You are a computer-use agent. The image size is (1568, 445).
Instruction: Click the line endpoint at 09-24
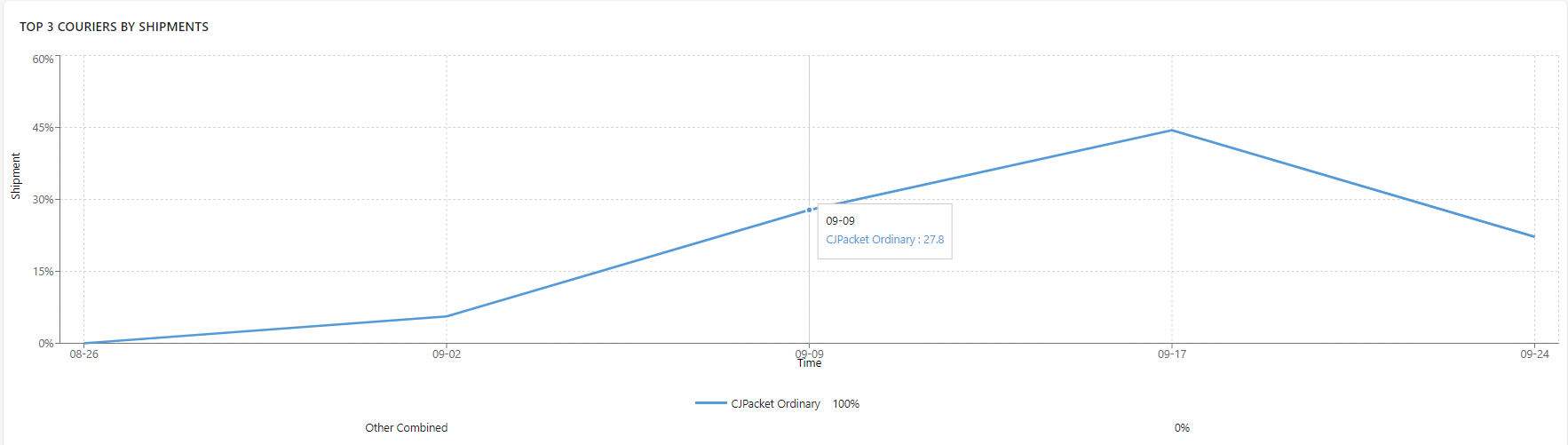click(1534, 237)
